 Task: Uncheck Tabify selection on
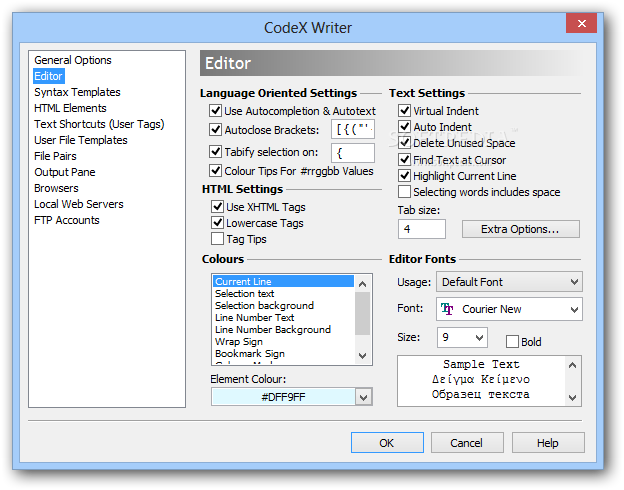click(215, 151)
